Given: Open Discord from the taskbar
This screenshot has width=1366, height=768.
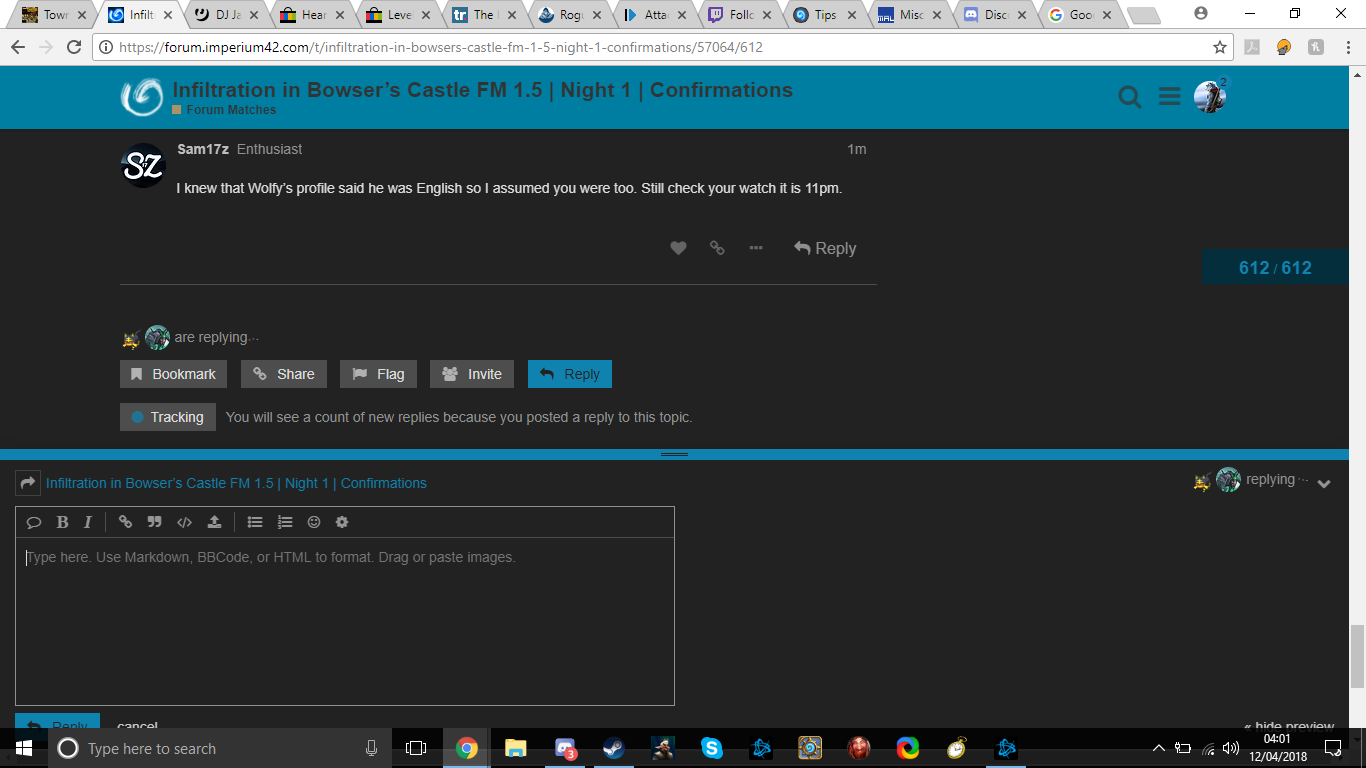Looking at the screenshot, I should tap(564, 748).
